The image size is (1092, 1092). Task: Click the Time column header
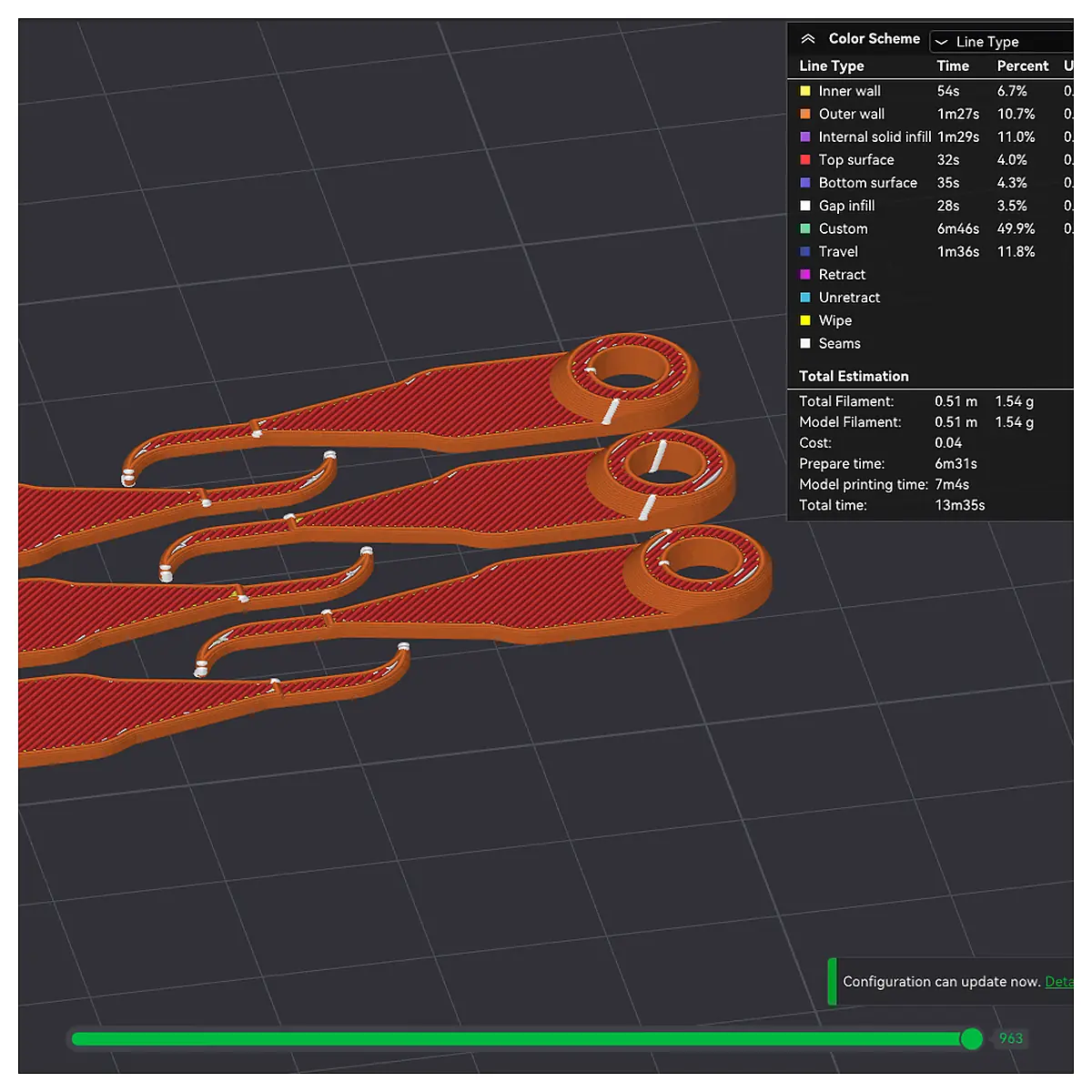tap(953, 66)
